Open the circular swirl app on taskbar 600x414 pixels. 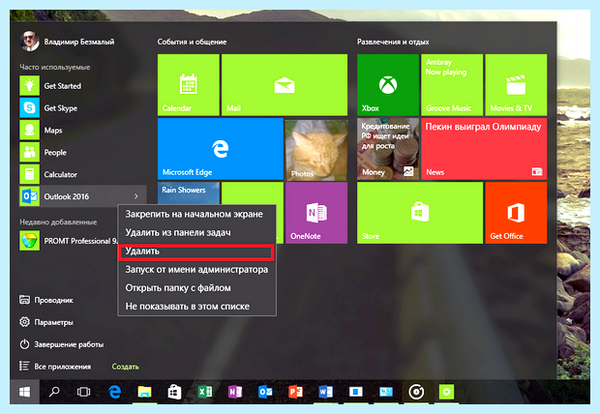416,392
